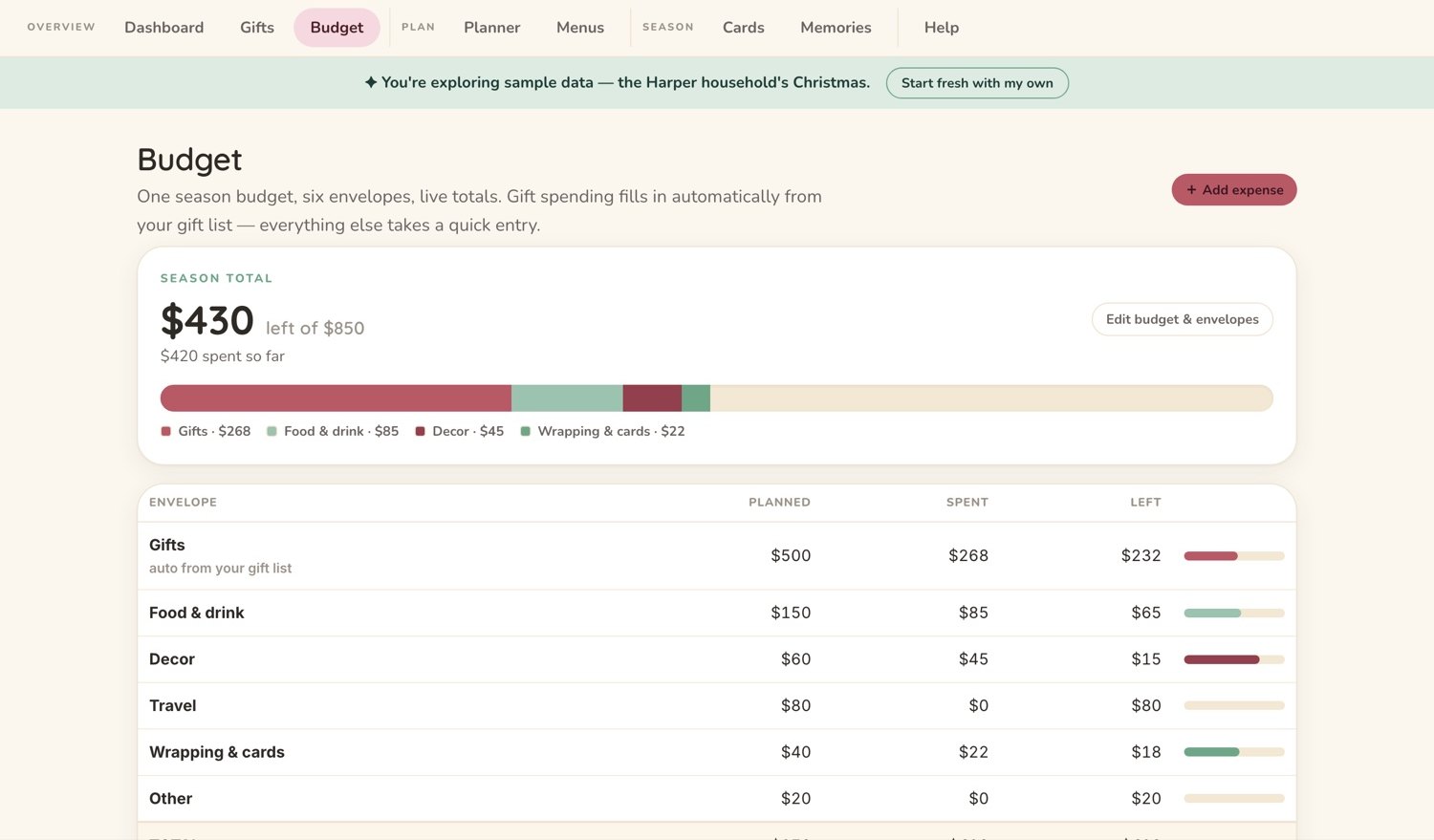This screenshot has width=1434, height=840.
Task: Click the $60 planned Decor amount
Action: pyautogui.click(x=795, y=659)
